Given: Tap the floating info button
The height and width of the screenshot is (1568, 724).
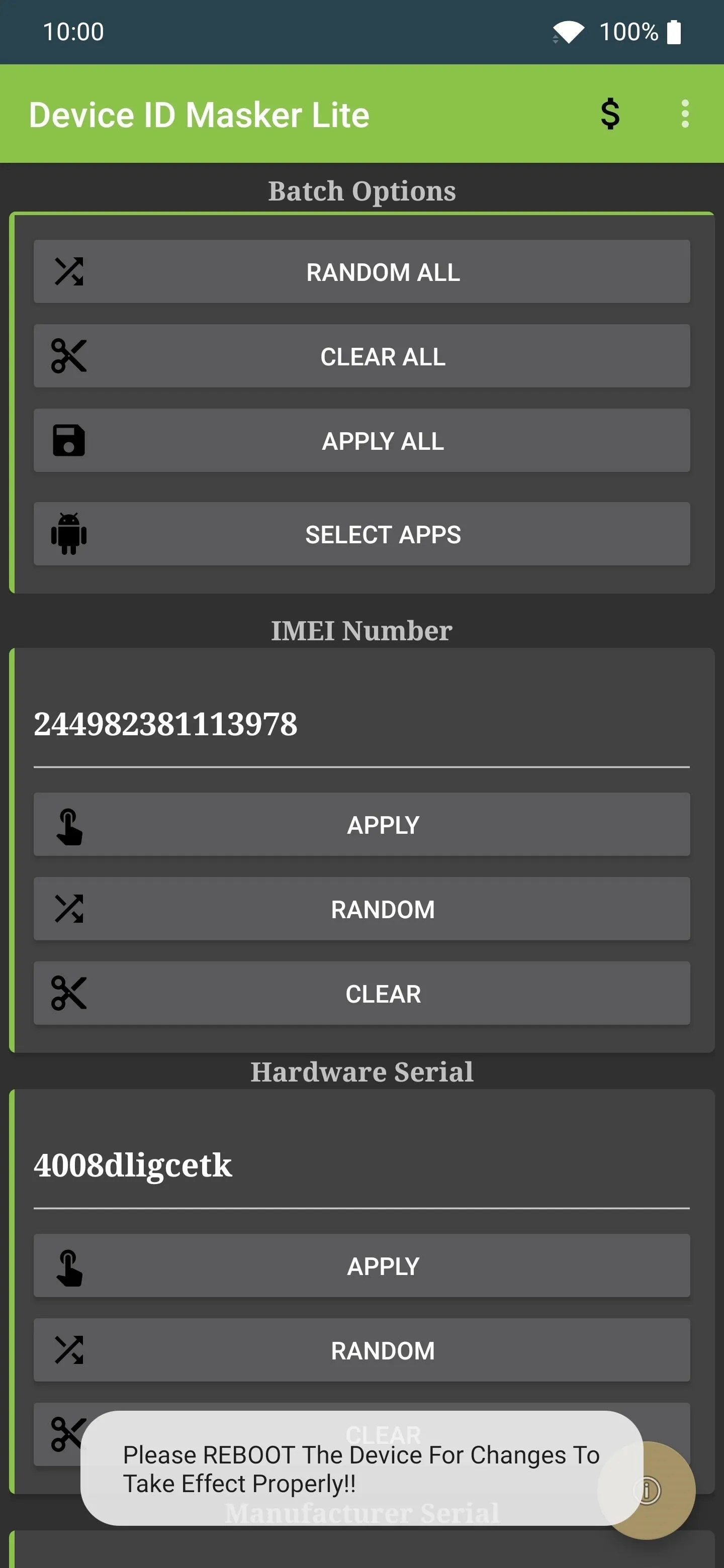Looking at the screenshot, I should click(x=647, y=1491).
